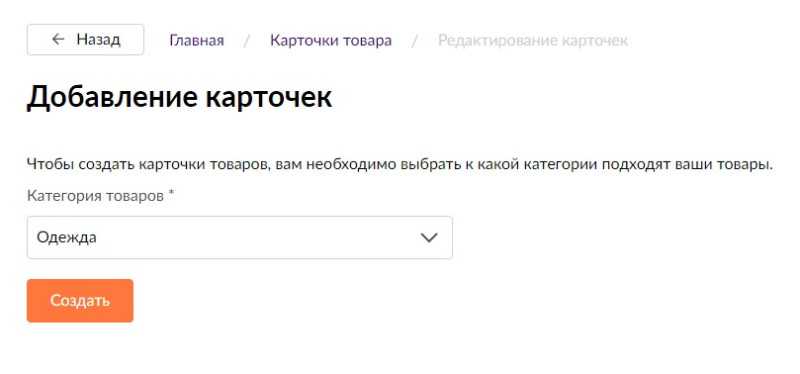The width and height of the screenshot is (800, 374).
Task: Select the Редактирование карточек breadcrumb item
Action: coord(533,40)
